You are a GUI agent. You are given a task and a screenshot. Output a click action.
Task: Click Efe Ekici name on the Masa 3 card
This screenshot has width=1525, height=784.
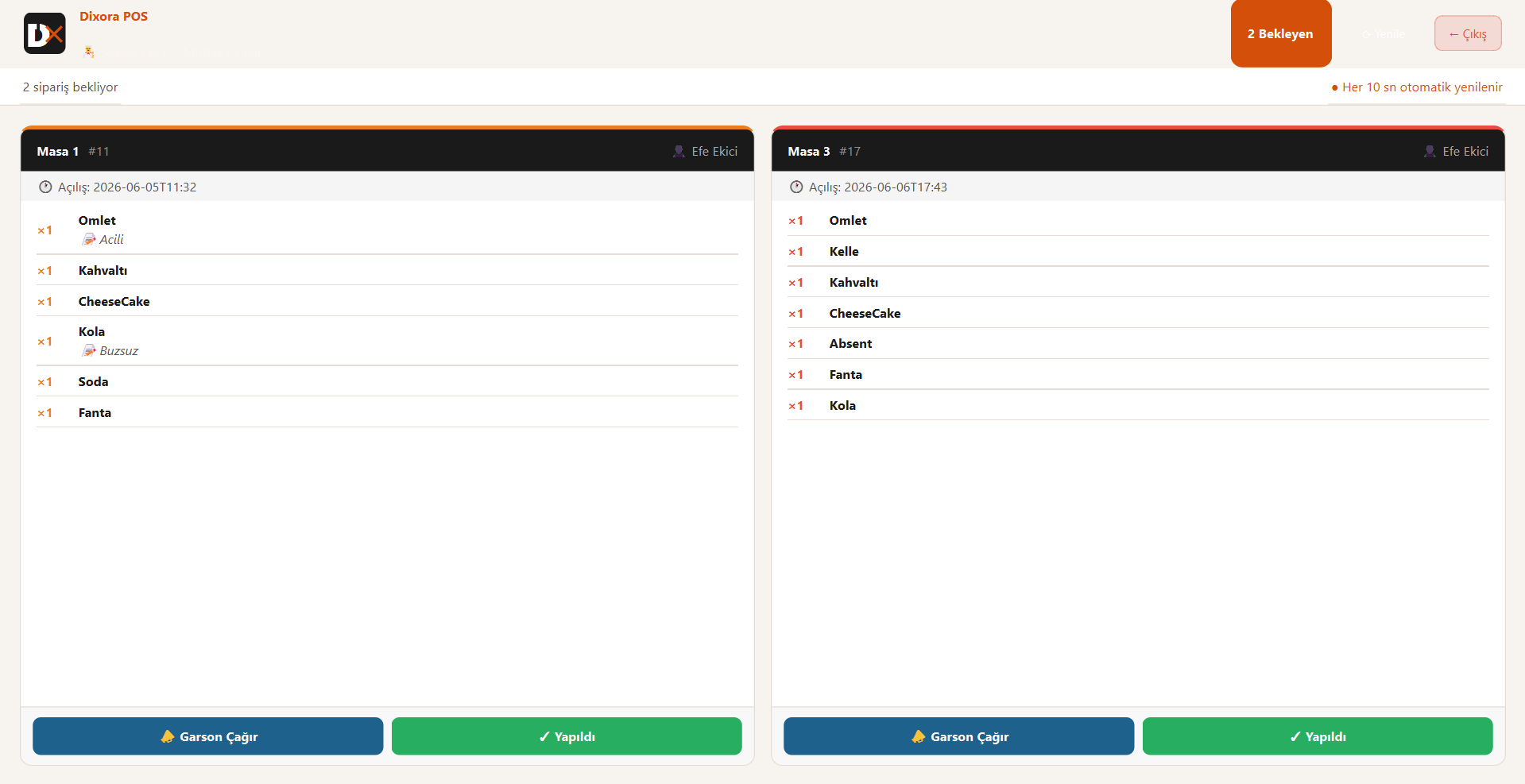tap(1465, 151)
